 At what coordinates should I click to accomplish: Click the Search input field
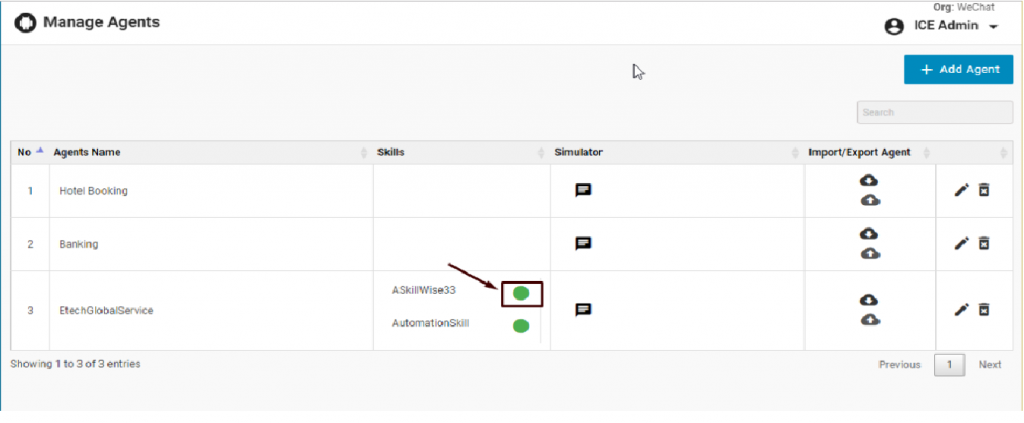(x=934, y=112)
